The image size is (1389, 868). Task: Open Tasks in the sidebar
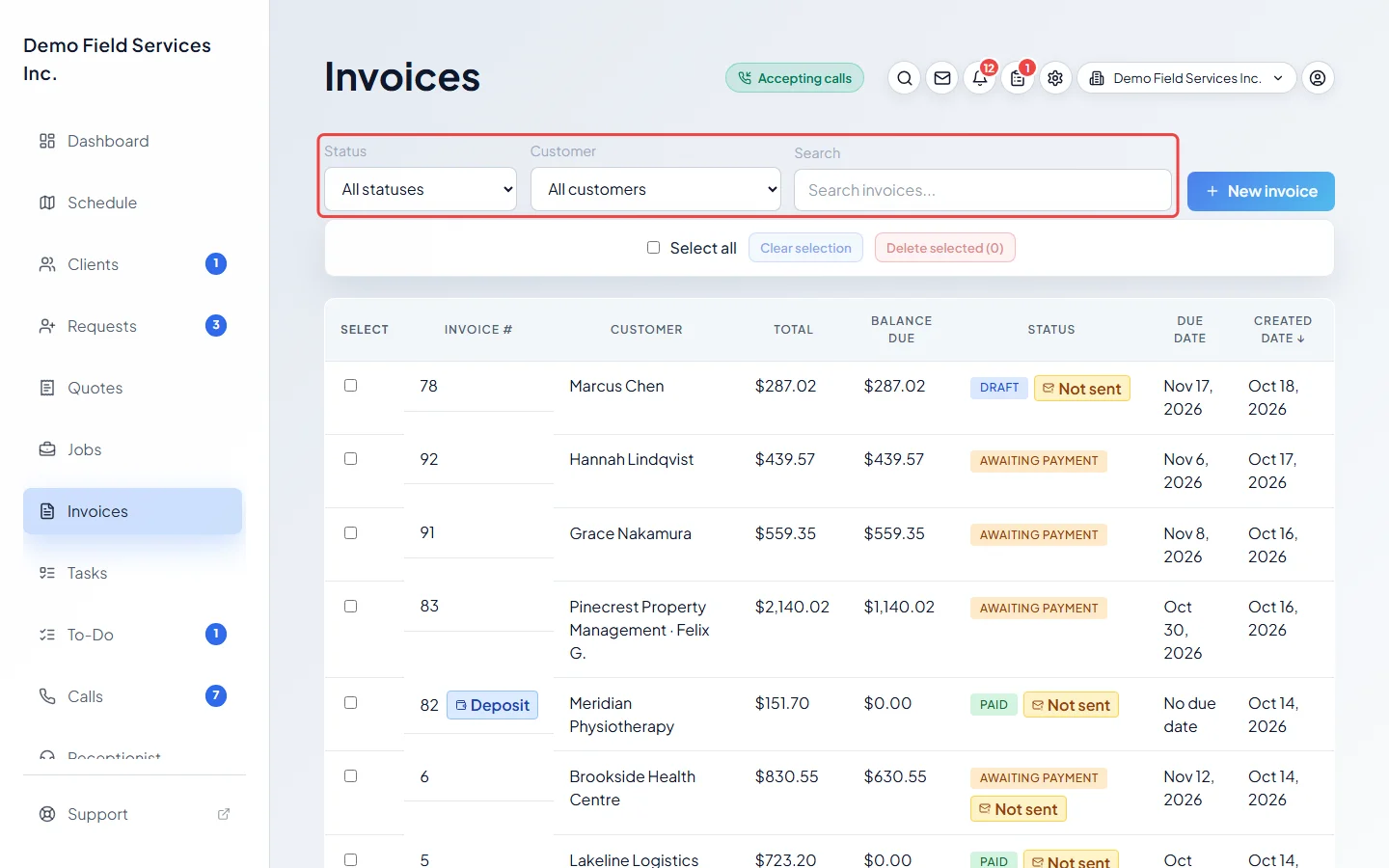pos(133,573)
